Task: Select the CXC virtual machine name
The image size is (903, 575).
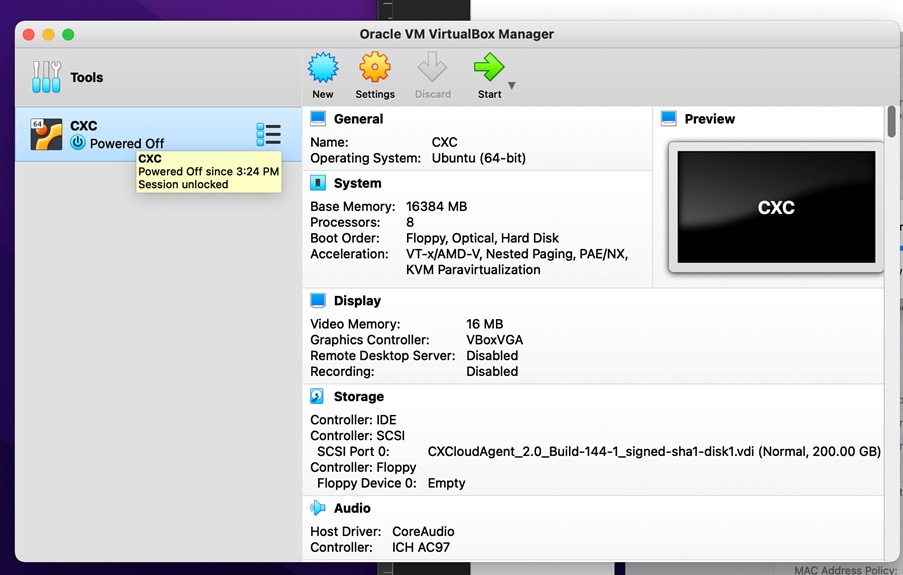Action: click(84, 126)
